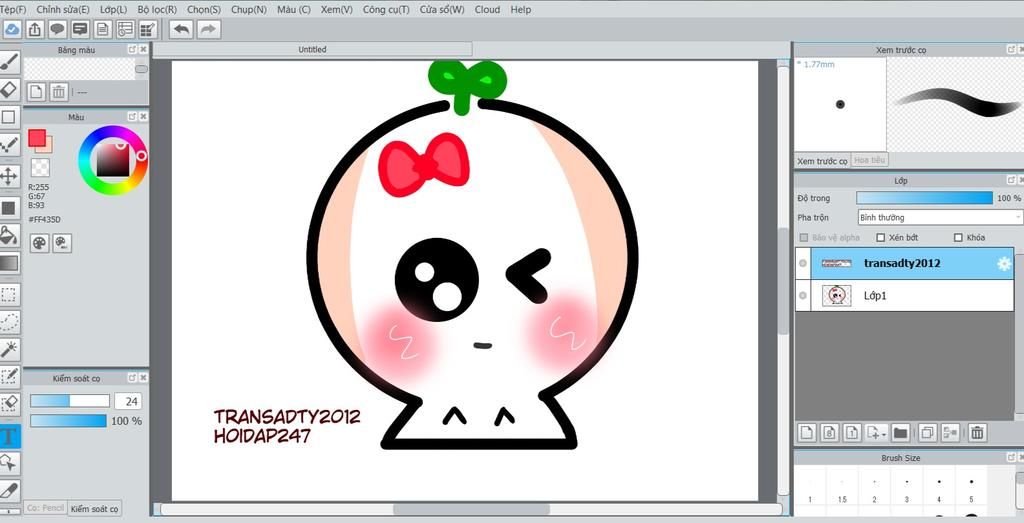
Task: Select the Lớp1 layer thumbnail
Action: [837, 296]
